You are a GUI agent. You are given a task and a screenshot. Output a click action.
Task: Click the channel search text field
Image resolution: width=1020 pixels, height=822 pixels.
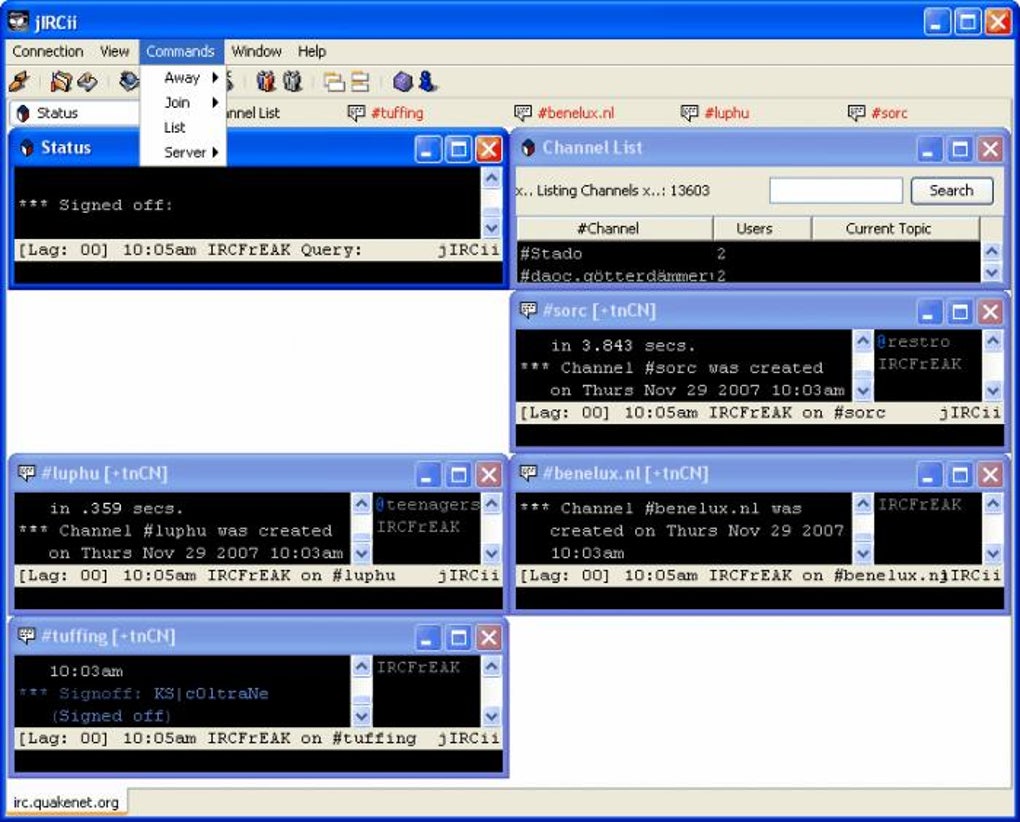[836, 191]
